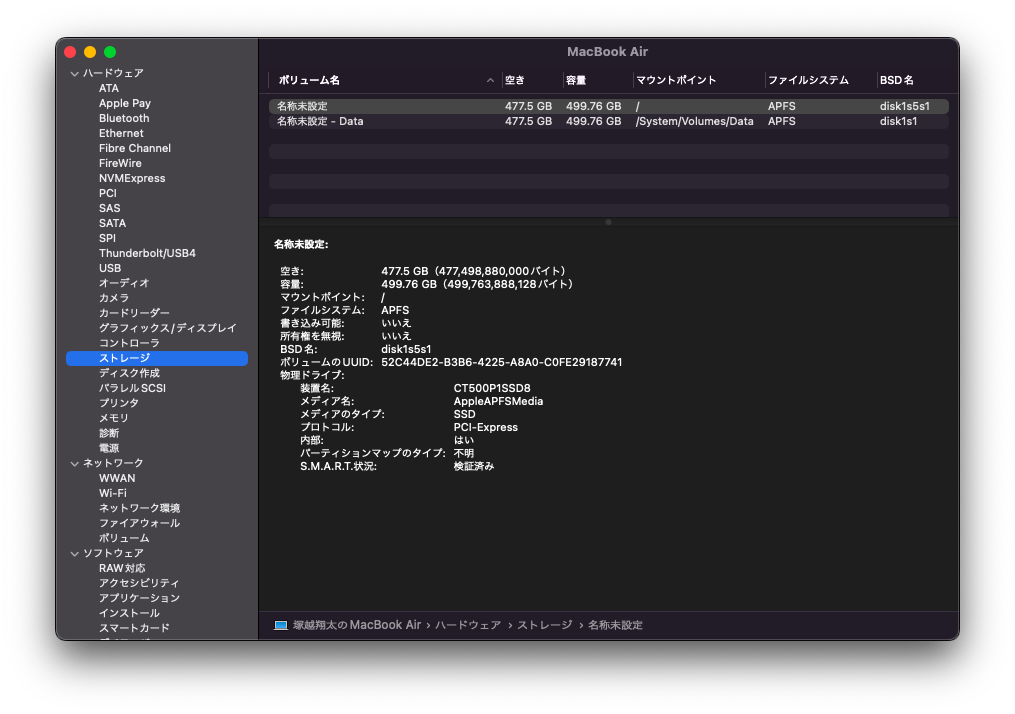This screenshot has height=714, width=1015.
Task: Select ボリューム under network
Action: (124, 538)
